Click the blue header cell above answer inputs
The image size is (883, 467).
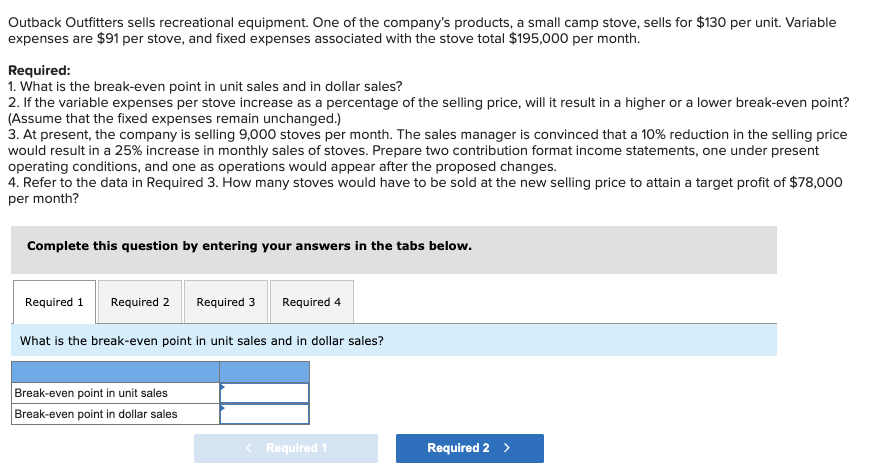coord(264,372)
